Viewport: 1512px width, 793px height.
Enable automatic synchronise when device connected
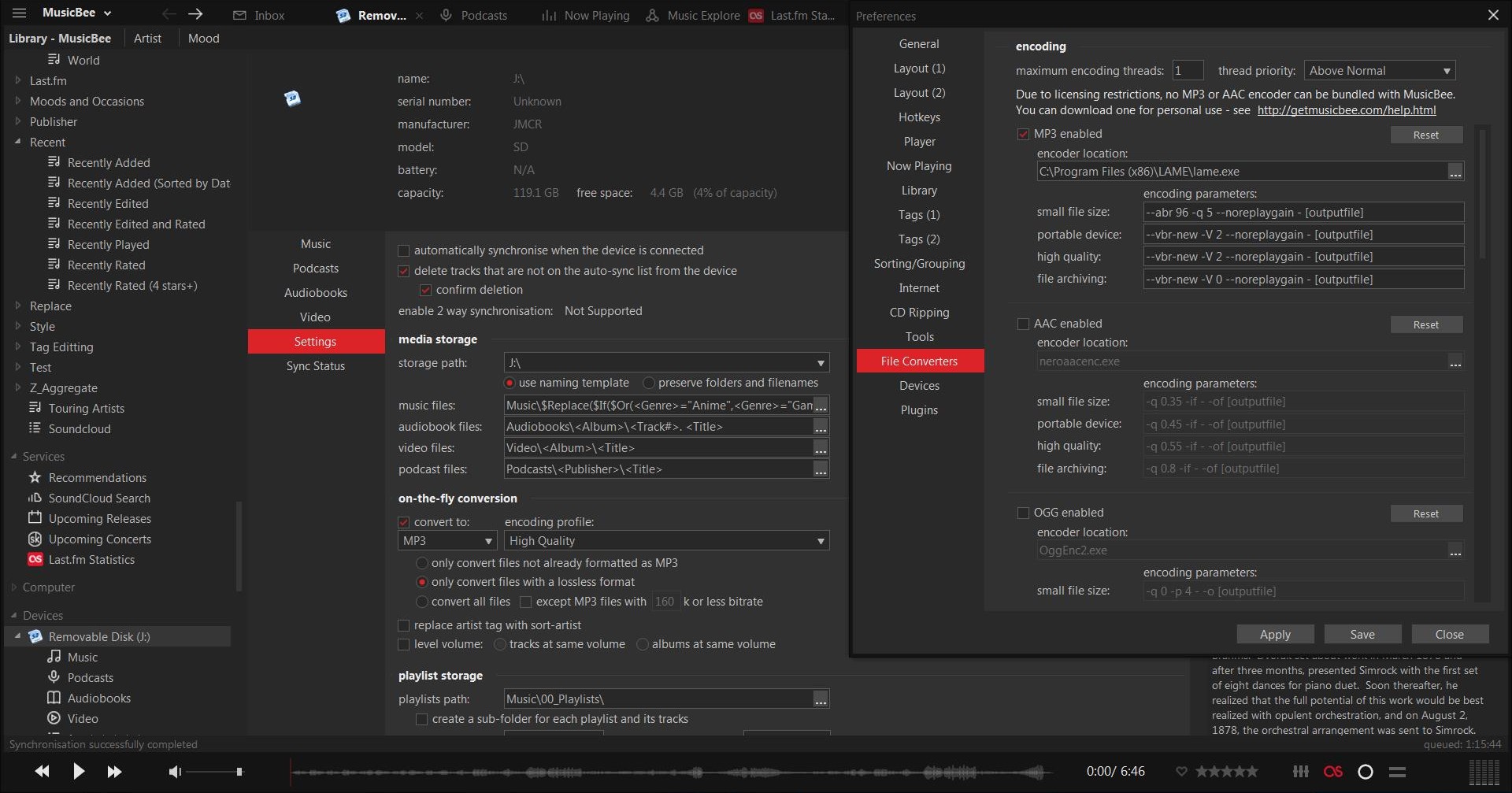pyautogui.click(x=404, y=250)
